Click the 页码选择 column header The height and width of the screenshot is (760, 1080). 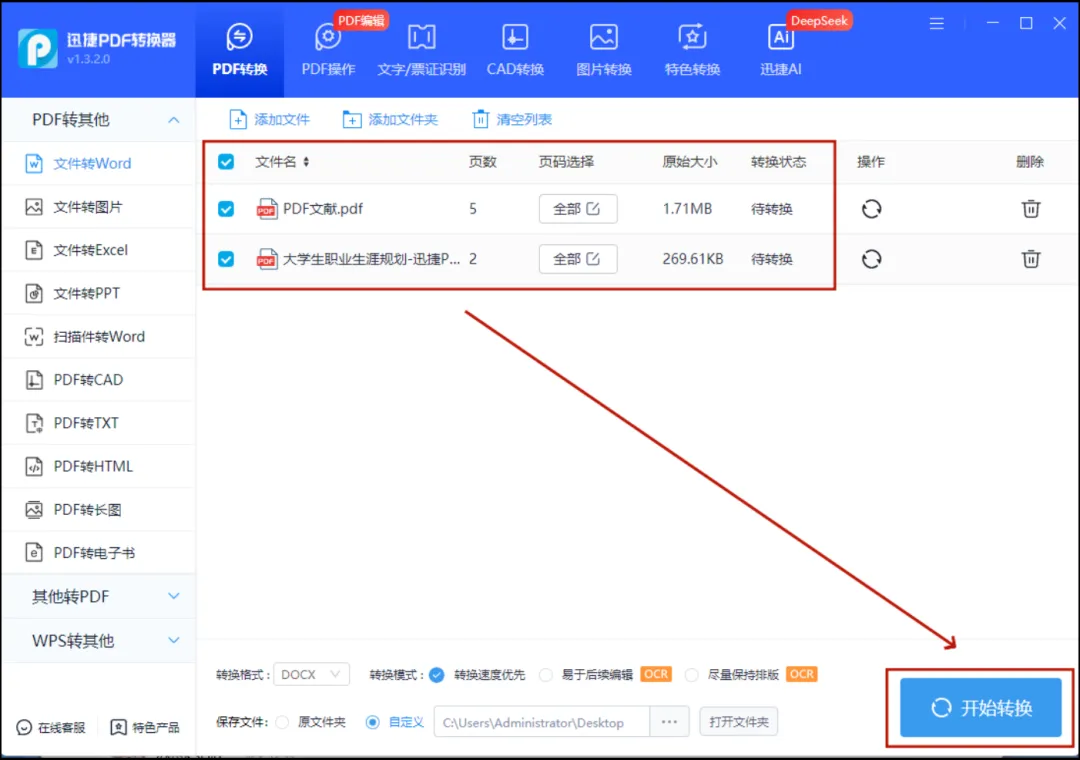click(566, 162)
